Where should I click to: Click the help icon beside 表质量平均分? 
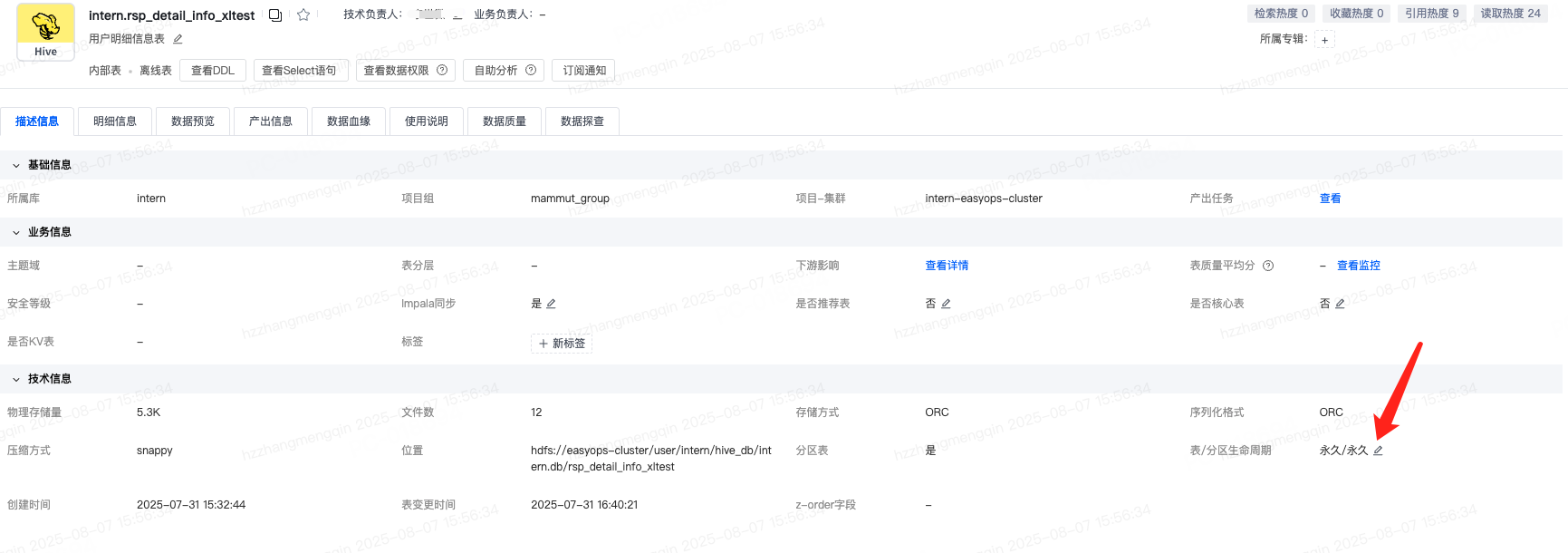[1268, 266]
